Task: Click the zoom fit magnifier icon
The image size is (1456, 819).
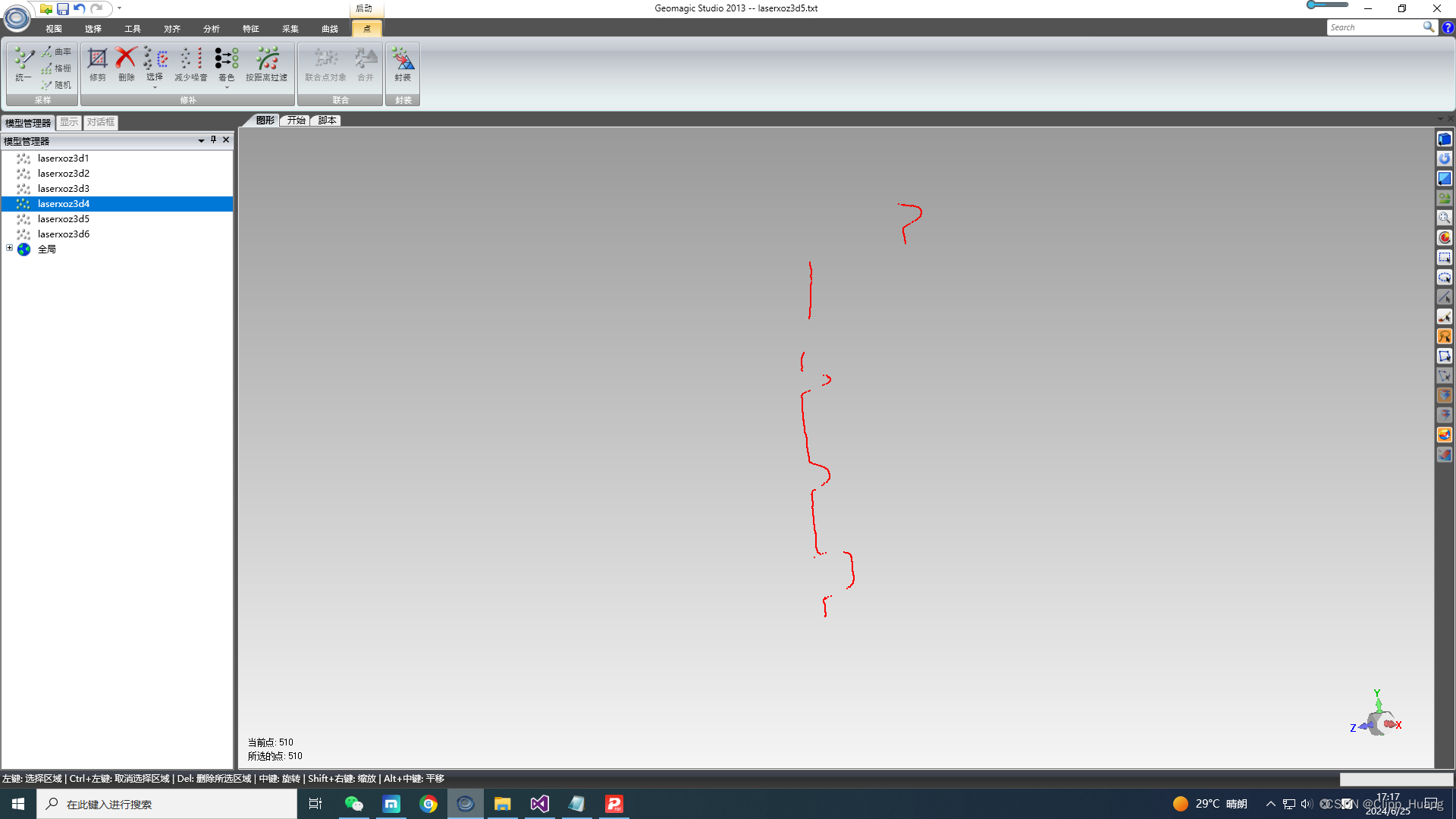Action: point(1445,218)
